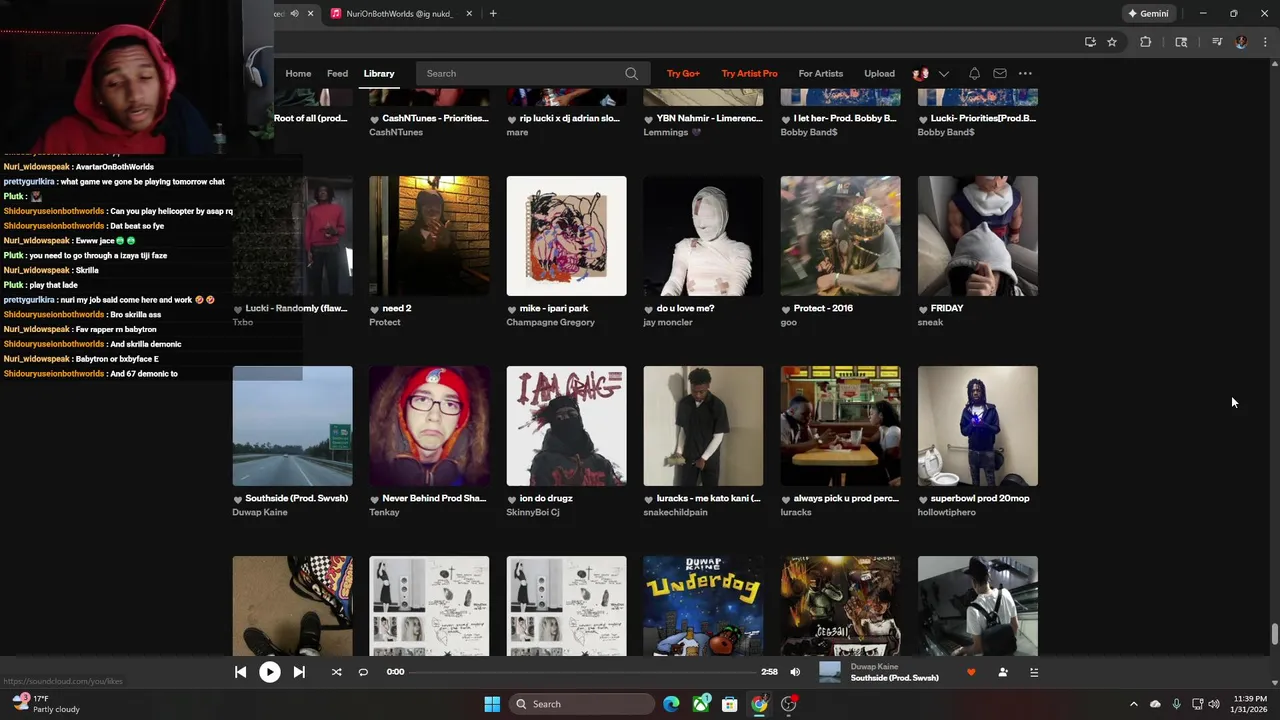Switch to the NuriOnBothWorlds browser tab
1280x720 pixels.
click(398, 13)
